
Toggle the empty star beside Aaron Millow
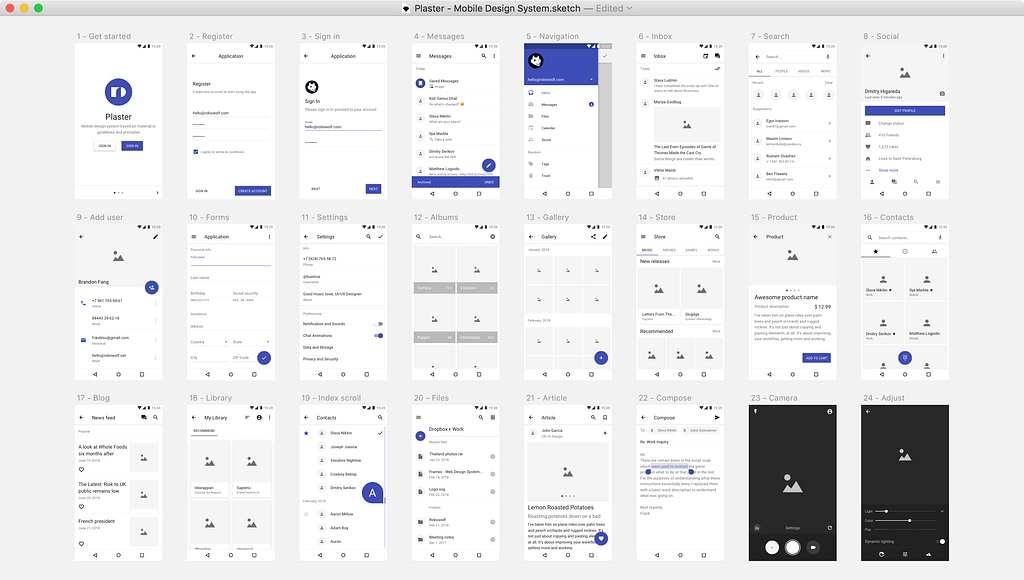[306, 514]
